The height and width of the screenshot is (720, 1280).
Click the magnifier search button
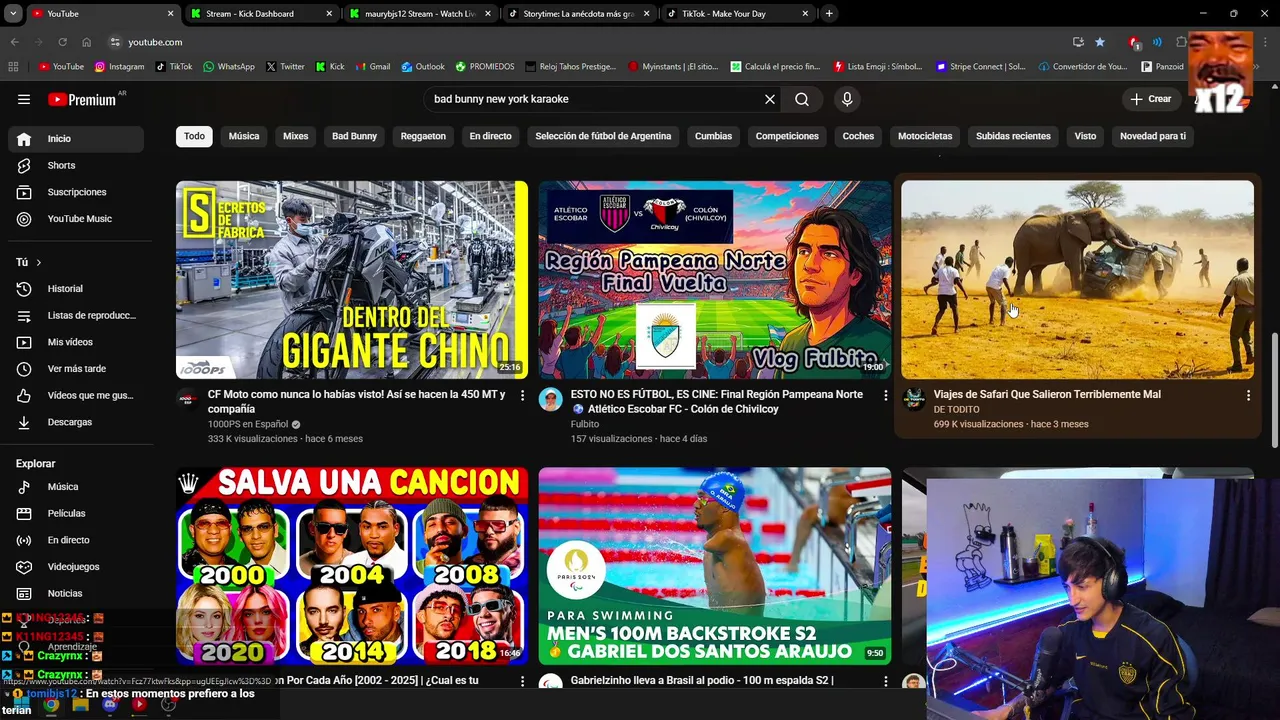(x=802, y=99)
